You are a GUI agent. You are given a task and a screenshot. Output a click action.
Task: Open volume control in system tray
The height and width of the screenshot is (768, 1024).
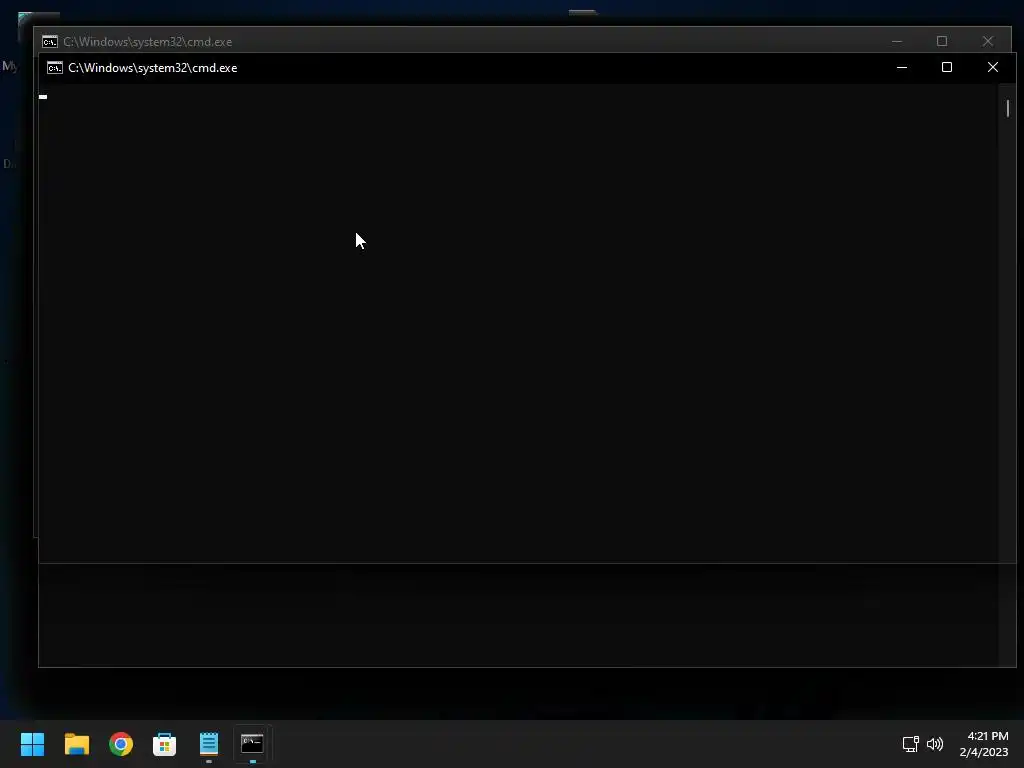[x=935, y=744]
